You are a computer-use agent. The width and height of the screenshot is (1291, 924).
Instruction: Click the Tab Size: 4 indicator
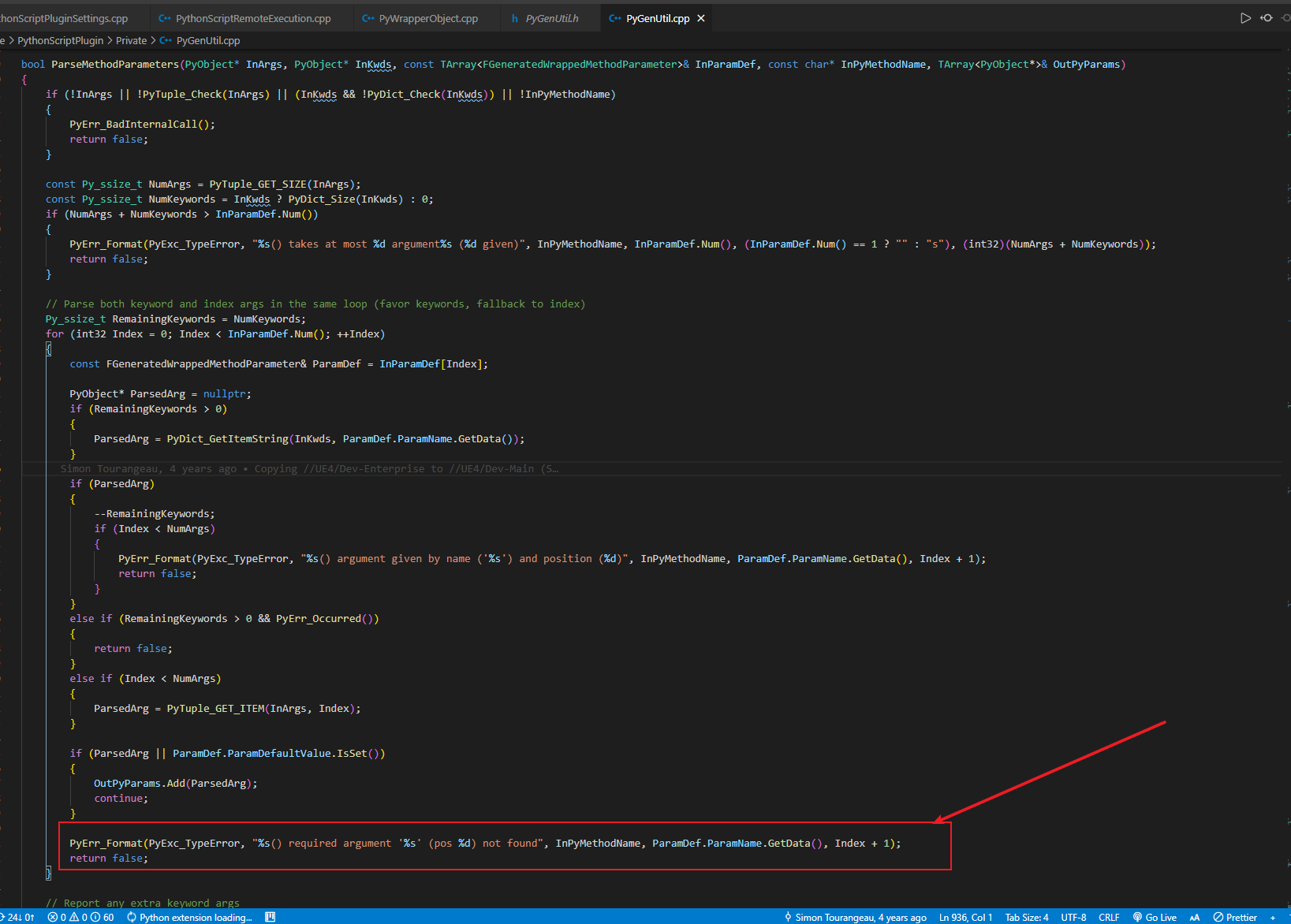click(1026, 917)
